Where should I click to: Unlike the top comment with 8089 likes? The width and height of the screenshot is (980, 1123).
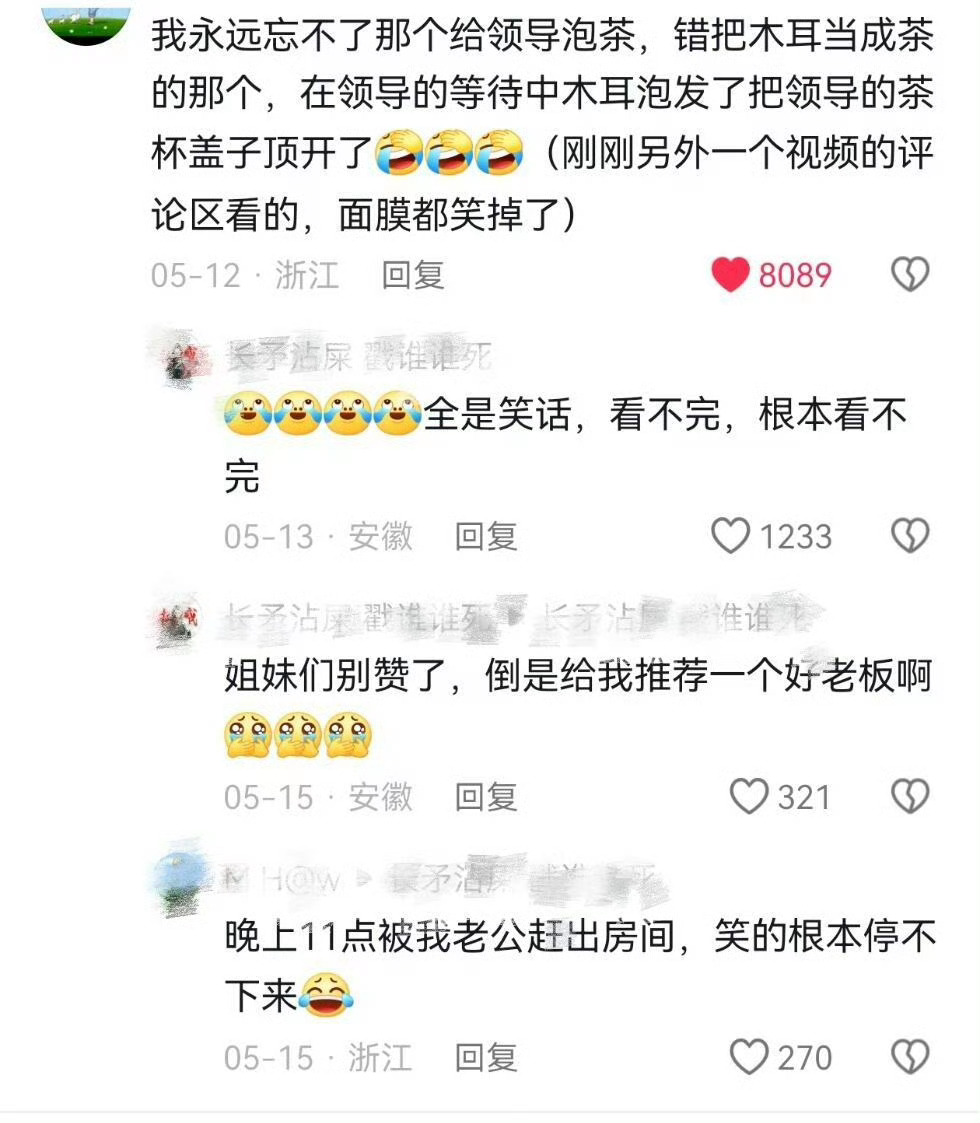point(730,275)
